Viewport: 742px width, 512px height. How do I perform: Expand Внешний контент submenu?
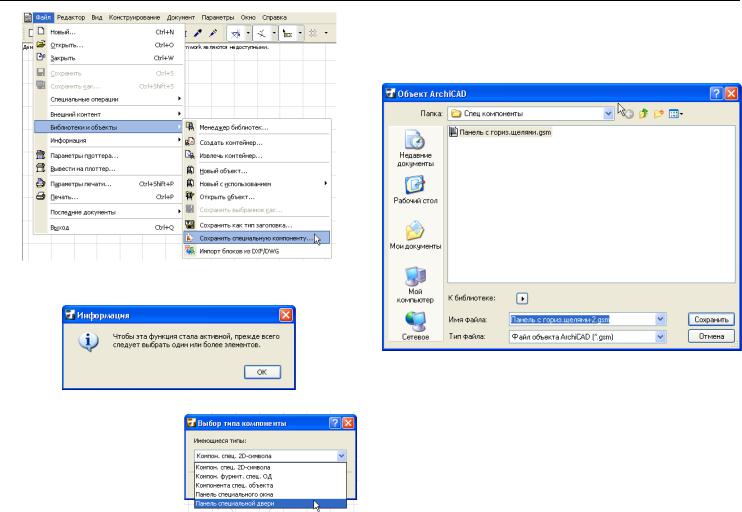click(108, 114)
